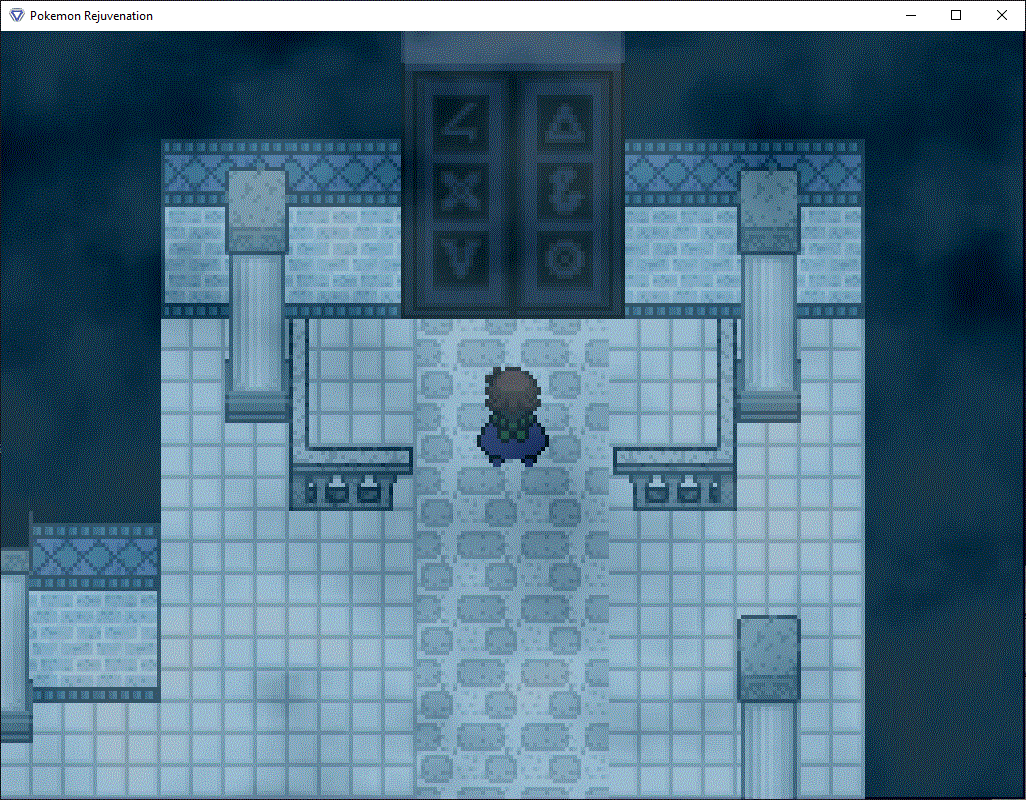Click the triangle rune on the door
Viewport: 1026px width, 800px height.
[x=564, y=124]
